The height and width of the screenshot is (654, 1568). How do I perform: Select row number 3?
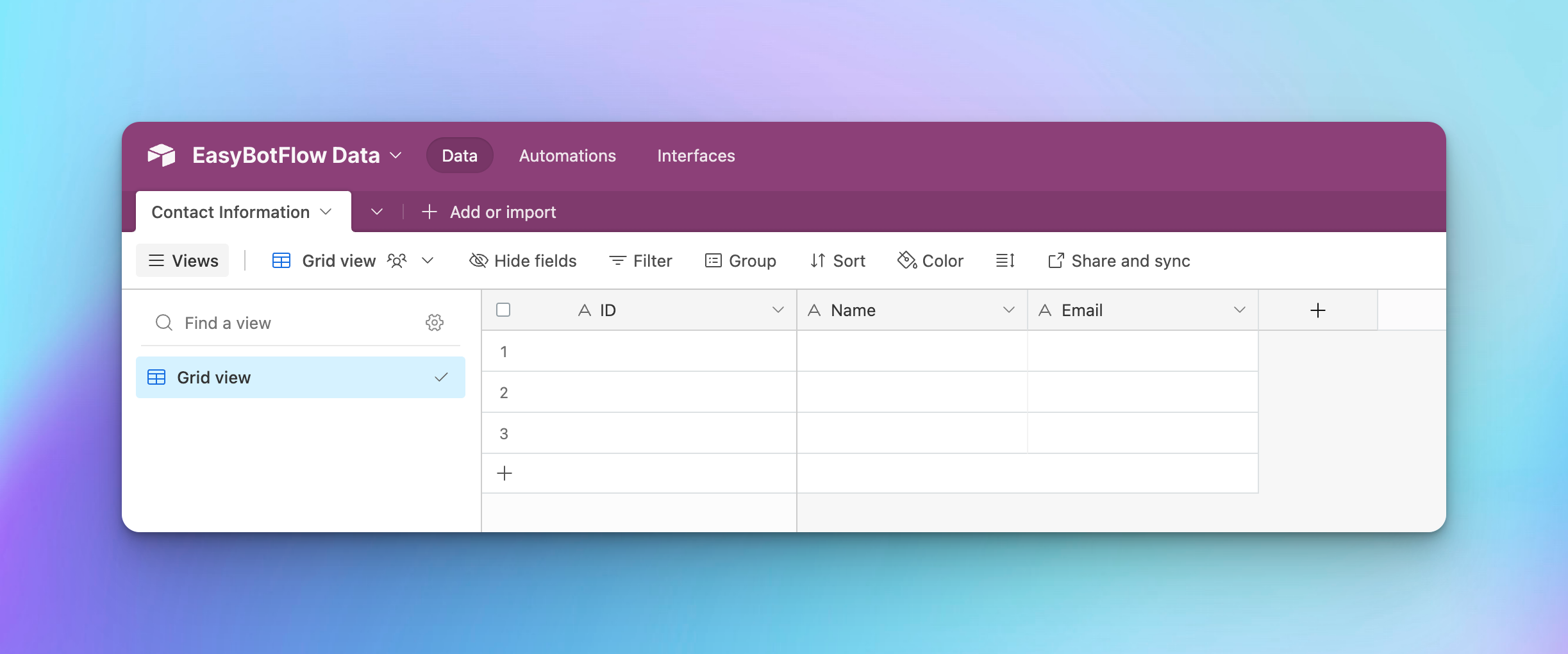(504, 433)
